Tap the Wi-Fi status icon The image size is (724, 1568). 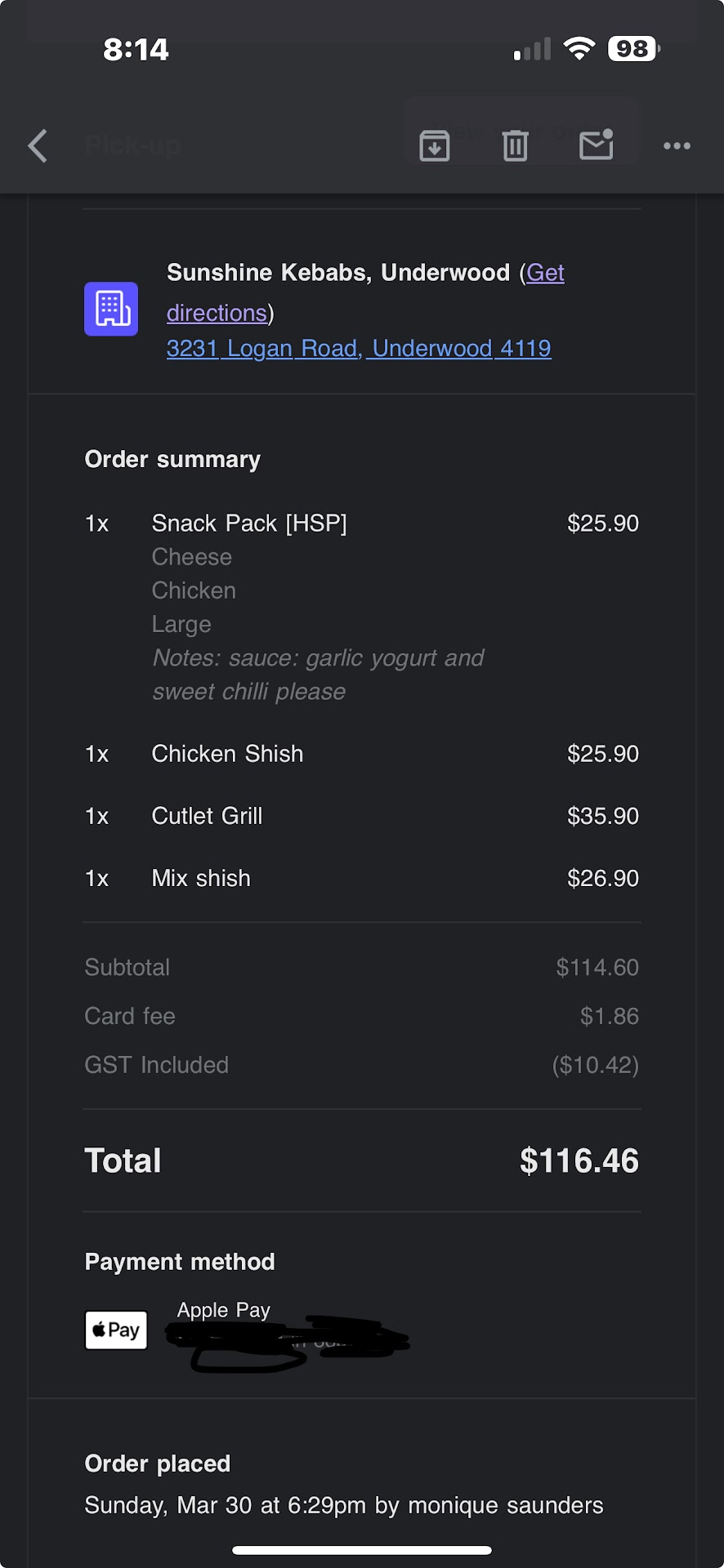579,49
